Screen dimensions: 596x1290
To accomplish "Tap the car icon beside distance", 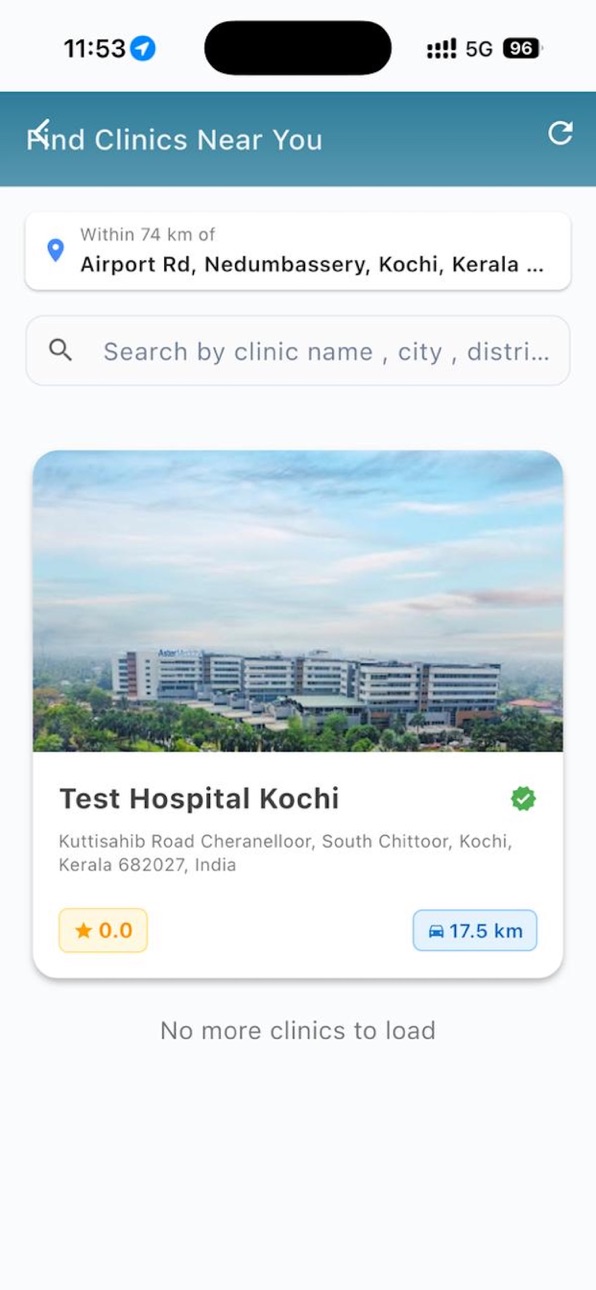I will coord(436,931).
